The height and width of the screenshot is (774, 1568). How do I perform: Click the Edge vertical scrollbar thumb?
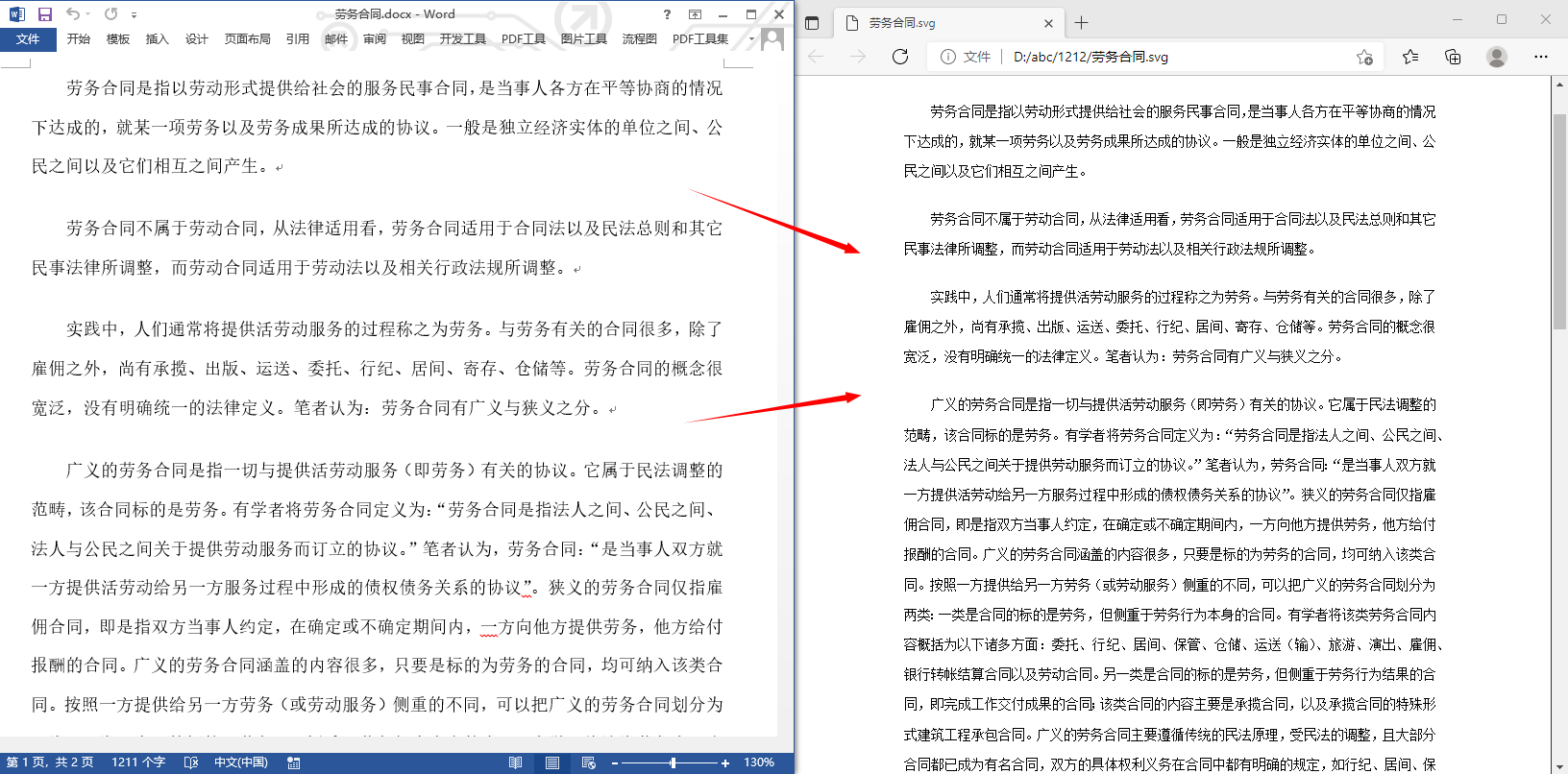[x=1560, y=221]
